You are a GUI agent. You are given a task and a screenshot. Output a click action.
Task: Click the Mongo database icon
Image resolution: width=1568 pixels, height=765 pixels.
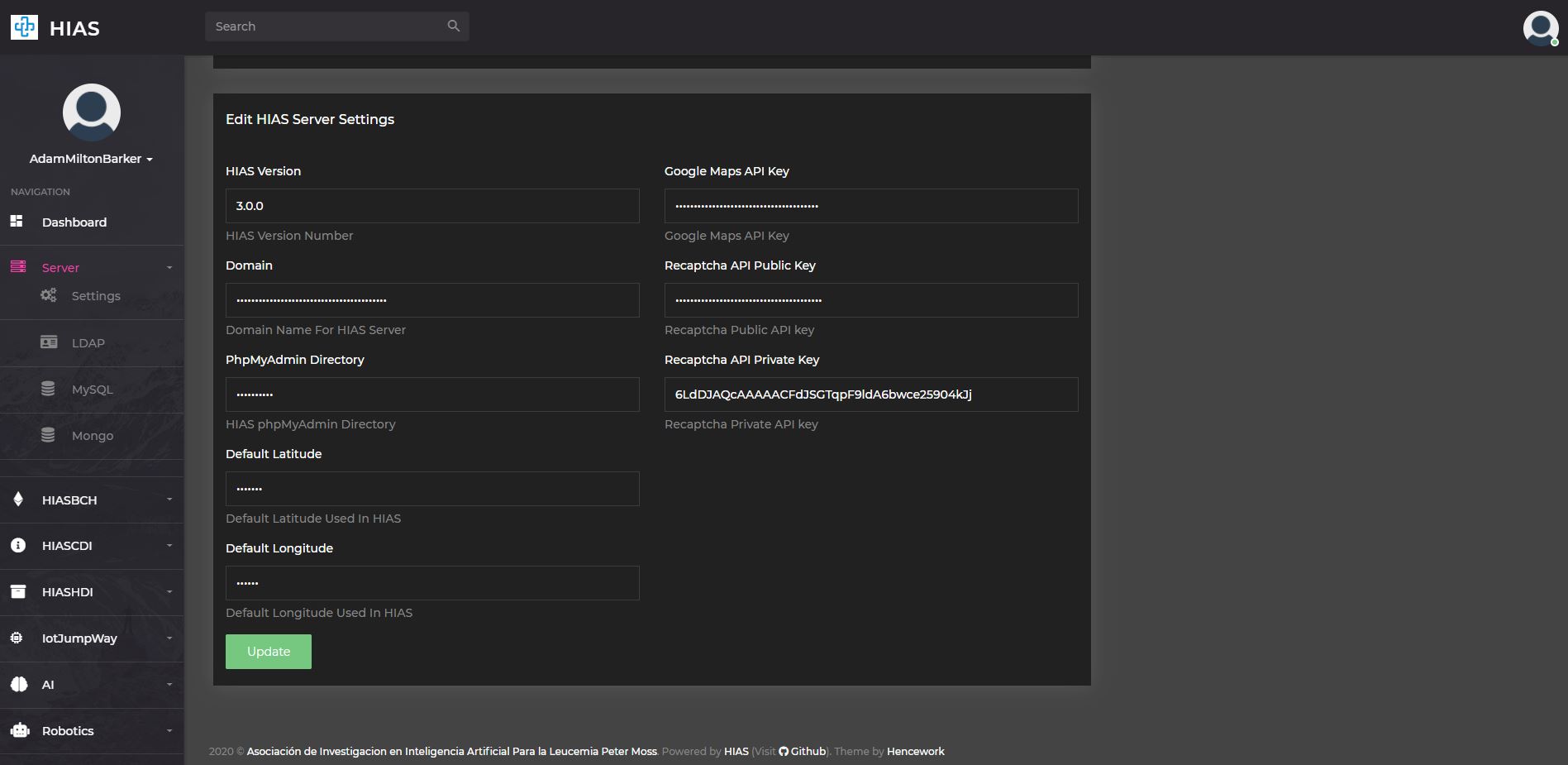tap(48, 435)
